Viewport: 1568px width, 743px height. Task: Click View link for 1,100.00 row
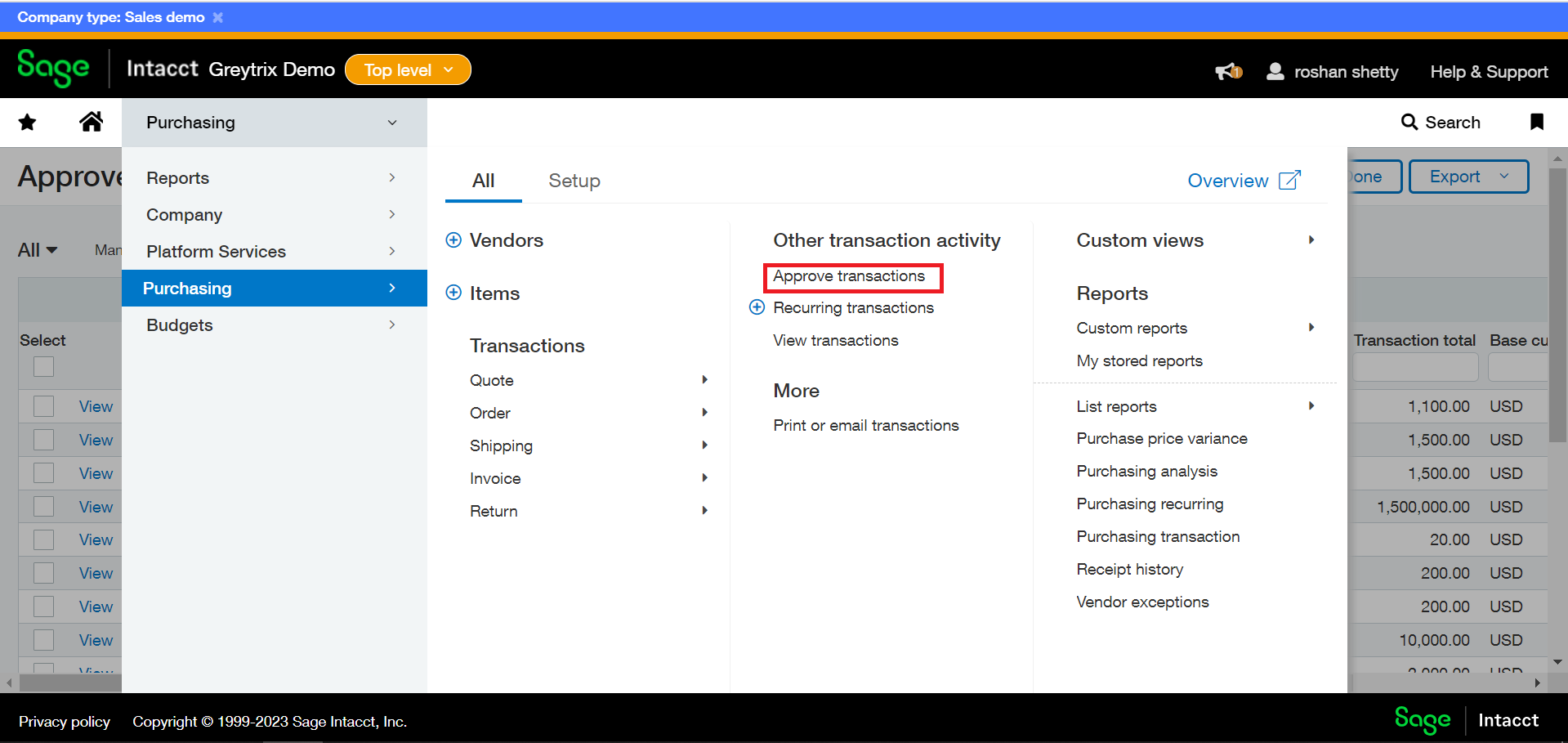click(x=96, y=406)
